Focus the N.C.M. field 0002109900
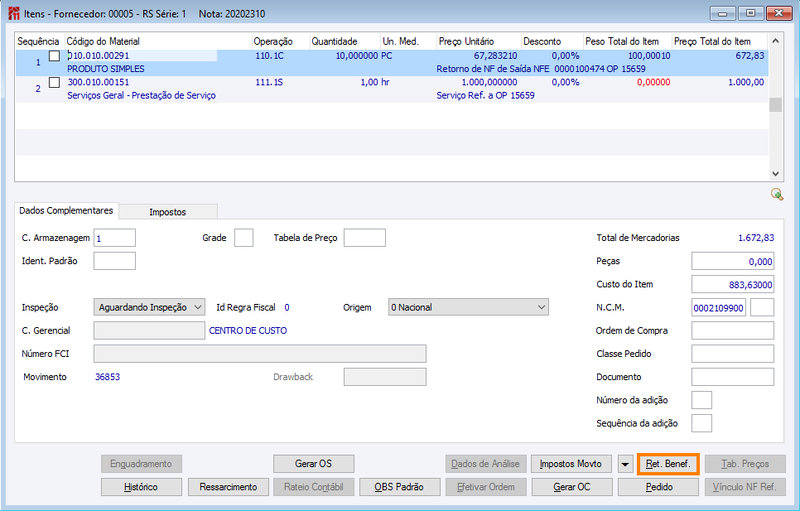800x511 pixels. click(718, 308)
